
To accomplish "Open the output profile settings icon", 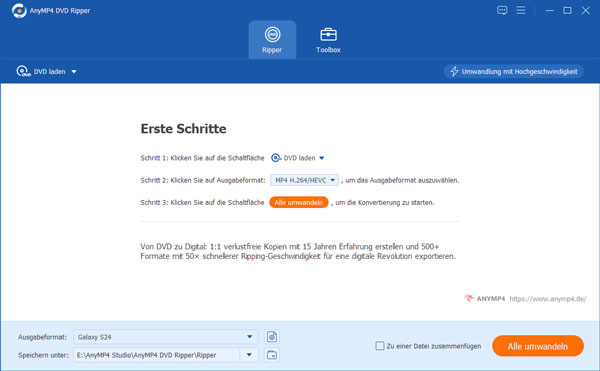I will pos(272,337).
